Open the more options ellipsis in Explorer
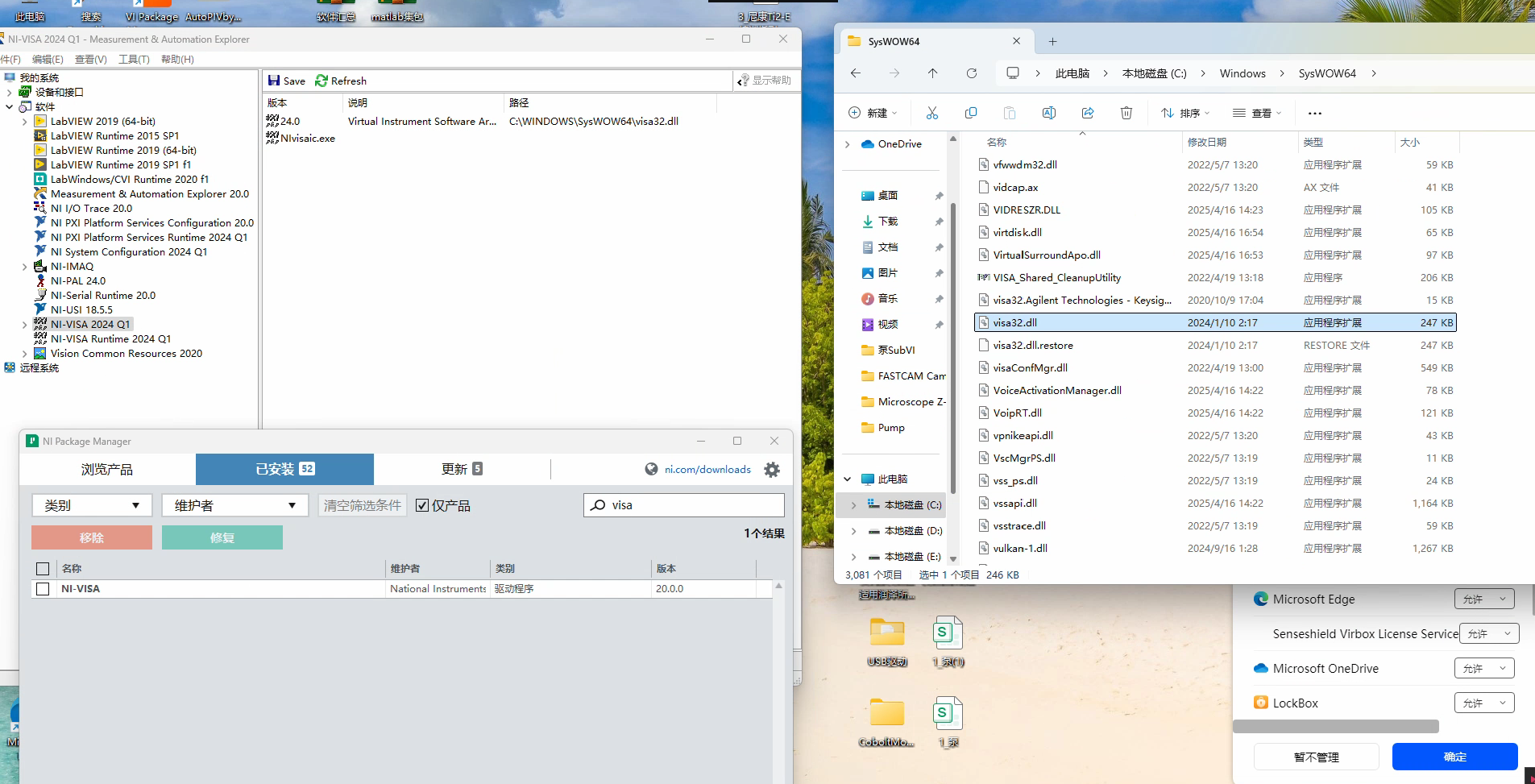This screenshot has width=1535, height=784. click(x=1315, y=113)
